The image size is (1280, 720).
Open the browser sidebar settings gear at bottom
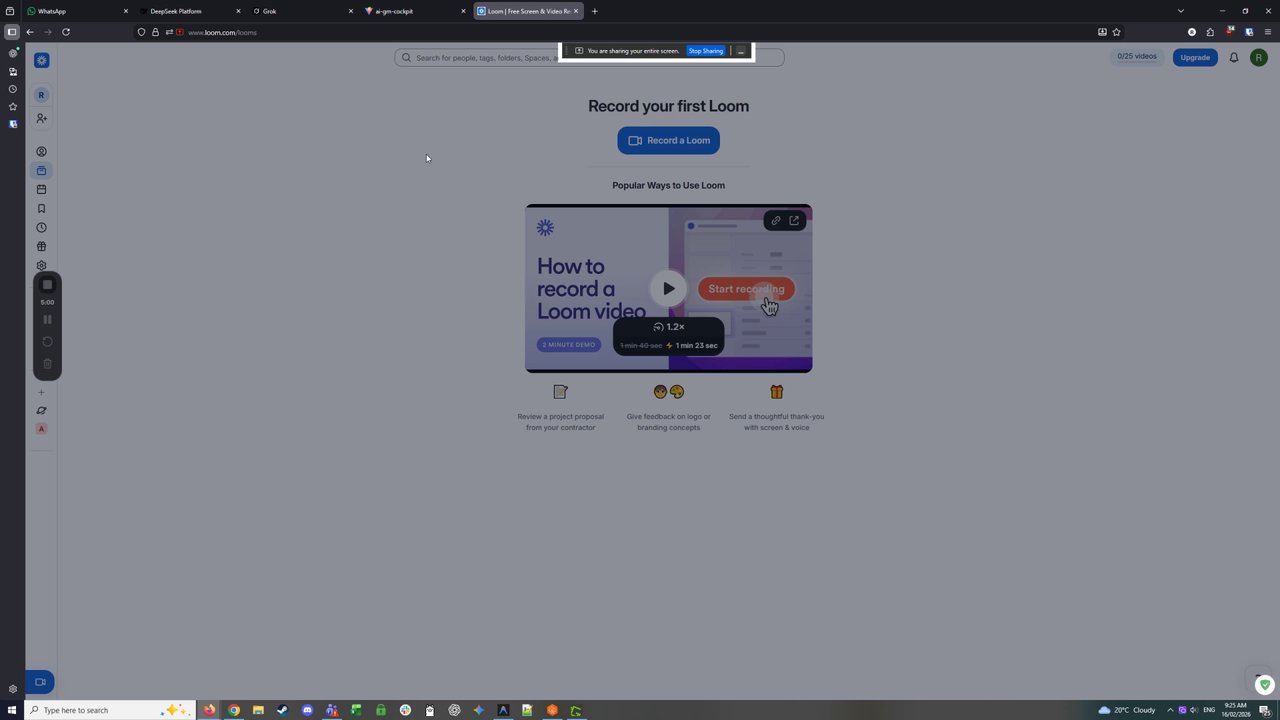[x=12, y=689]
